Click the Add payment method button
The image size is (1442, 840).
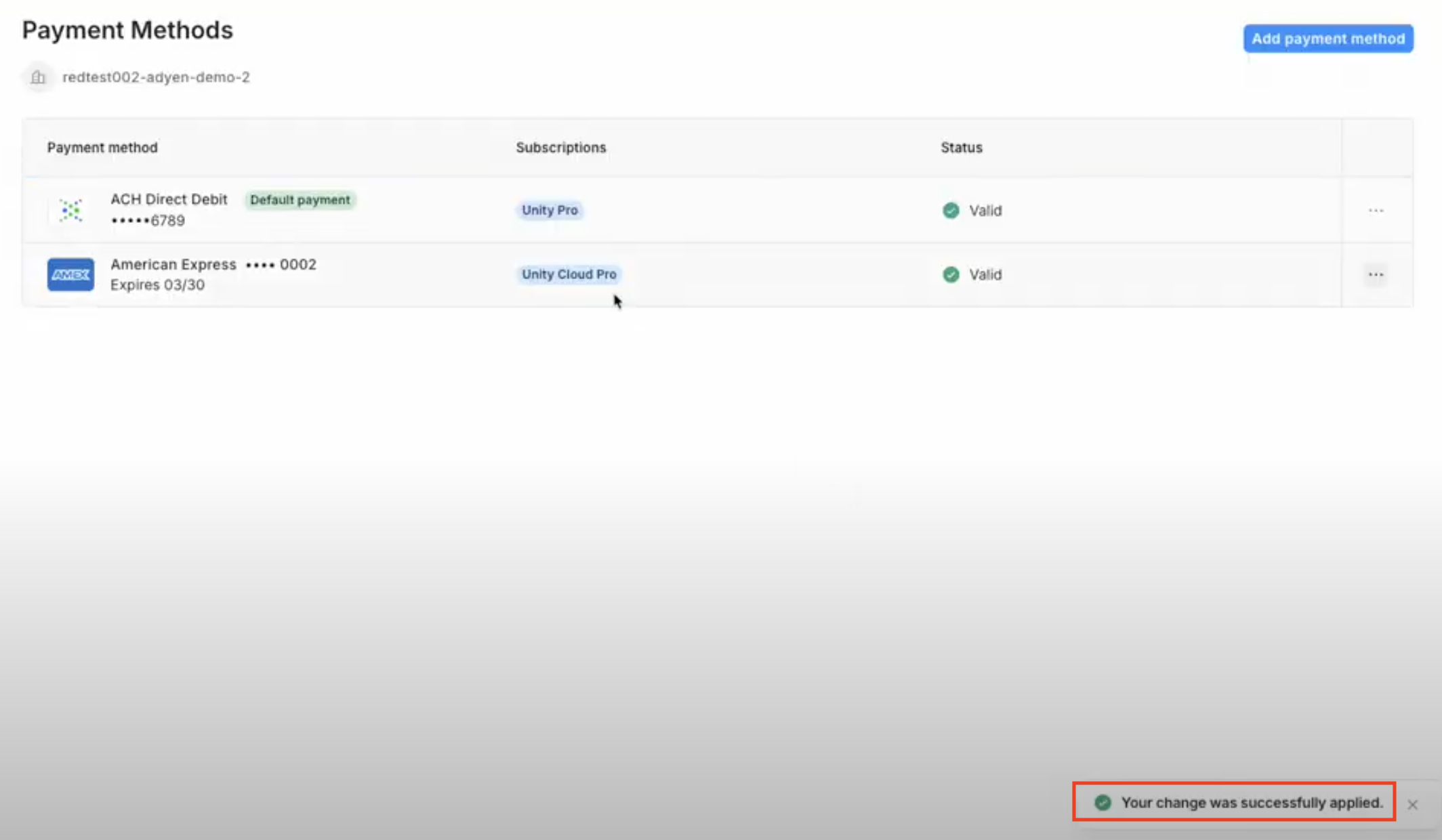pos(1328,39)
